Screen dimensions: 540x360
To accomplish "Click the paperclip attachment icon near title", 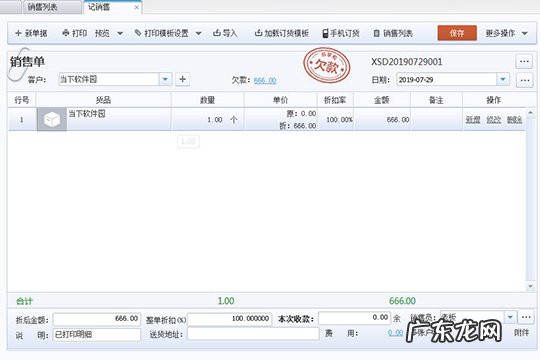I will [x=19, y=64].
